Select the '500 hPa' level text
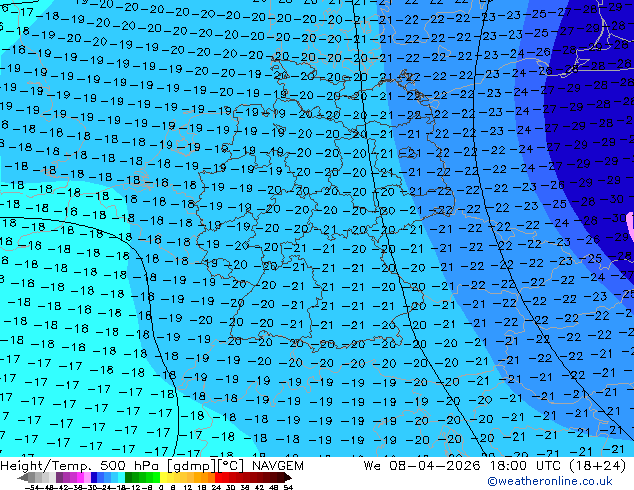 [x=131, y=466]
